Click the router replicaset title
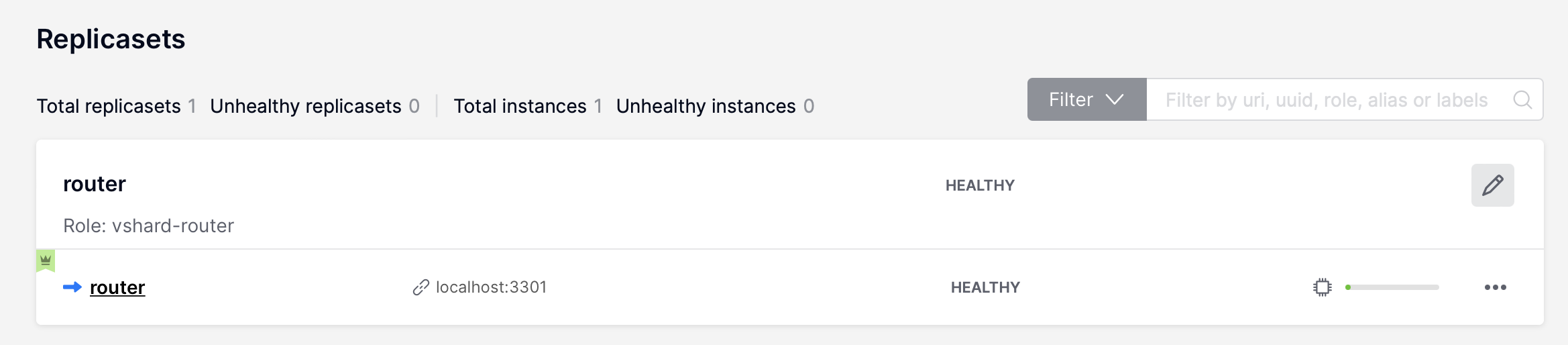Image resolution: width=1568 pixels, height=345 pixels. (x=95, y=184)
